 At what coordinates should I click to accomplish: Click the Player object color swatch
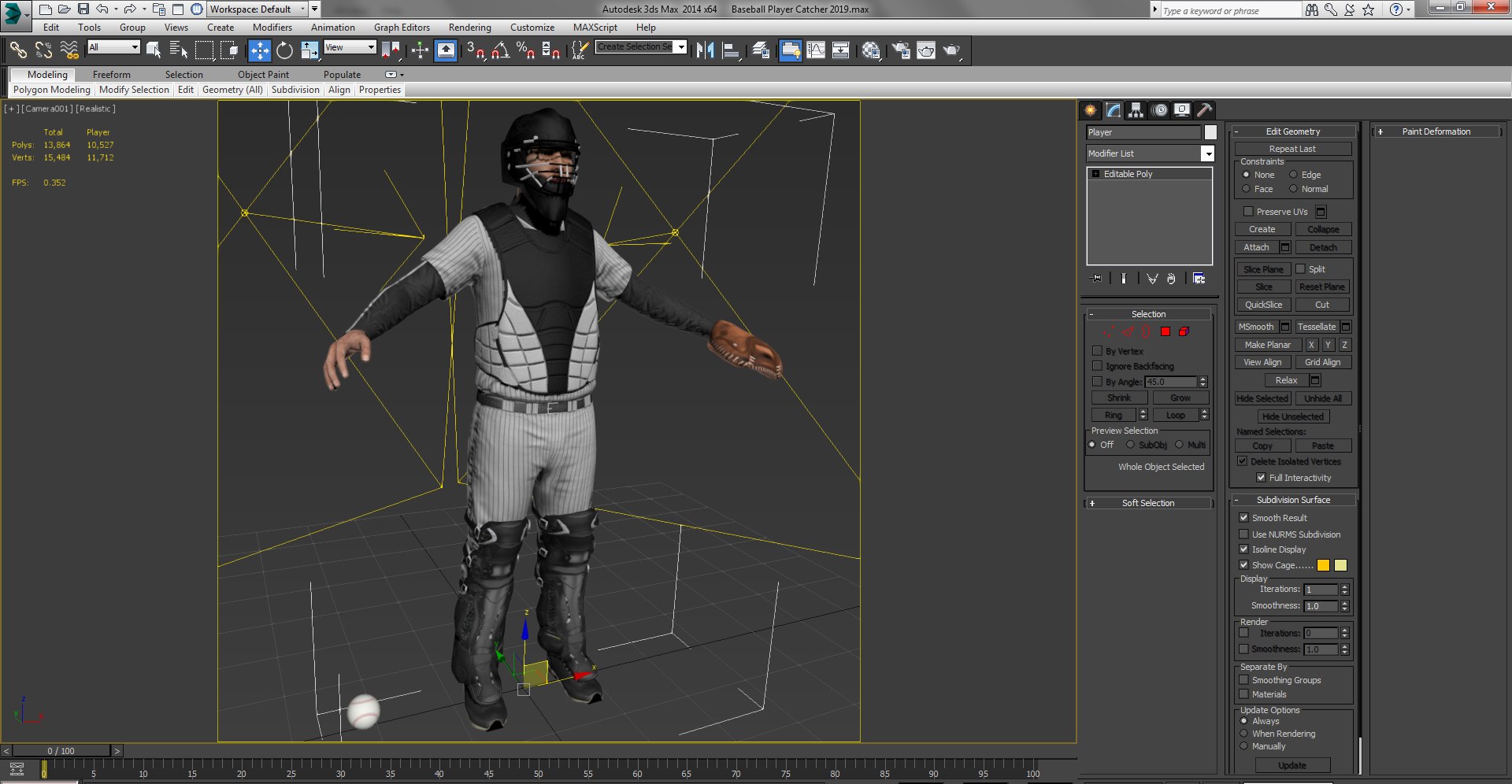click(x=1210, y=132)
